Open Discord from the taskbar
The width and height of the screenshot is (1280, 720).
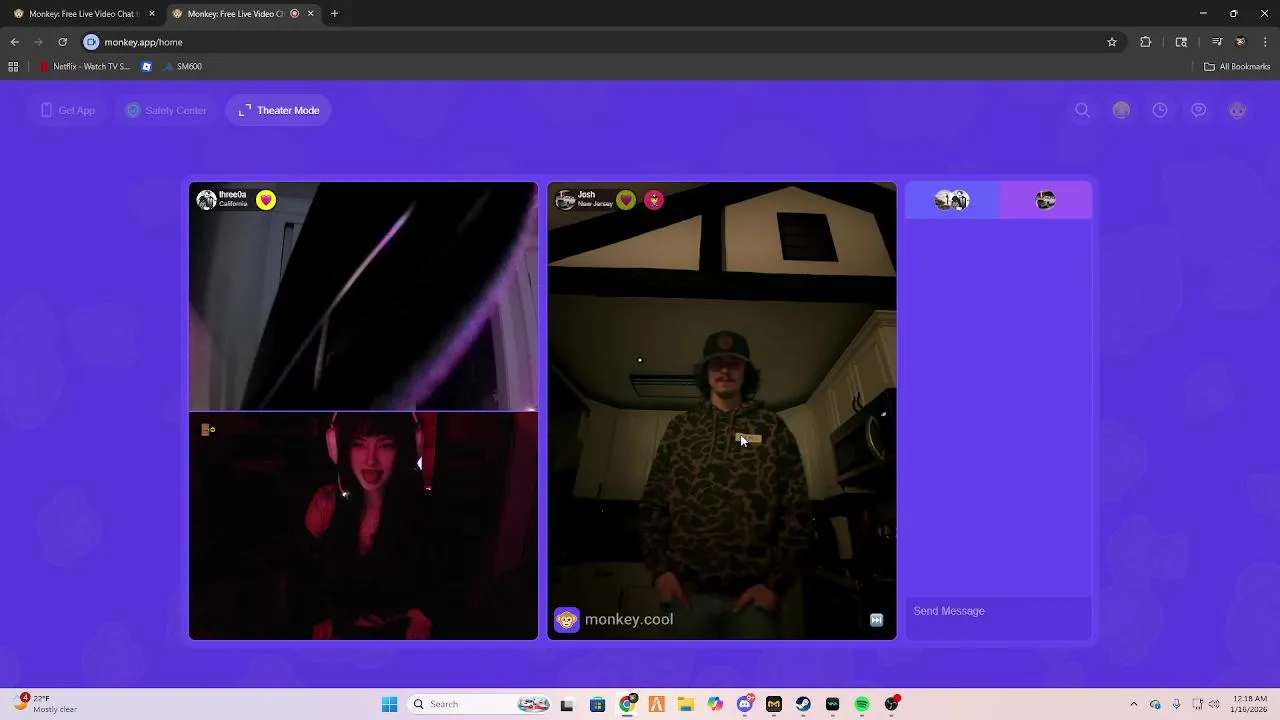(x=744, y=704)
